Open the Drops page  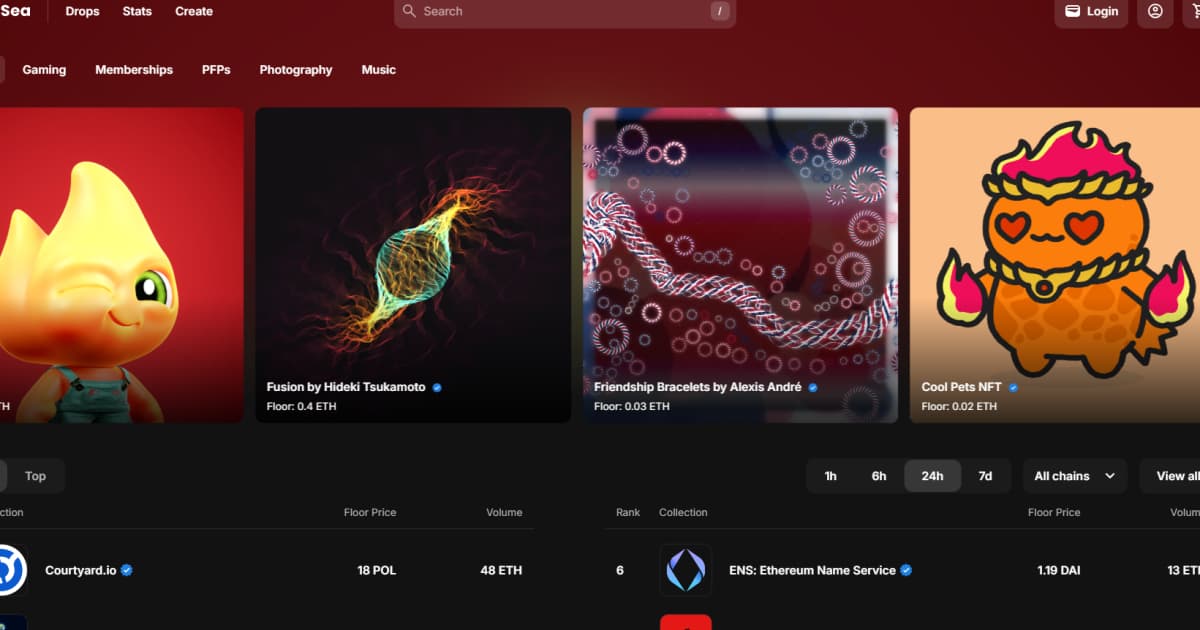82,11
